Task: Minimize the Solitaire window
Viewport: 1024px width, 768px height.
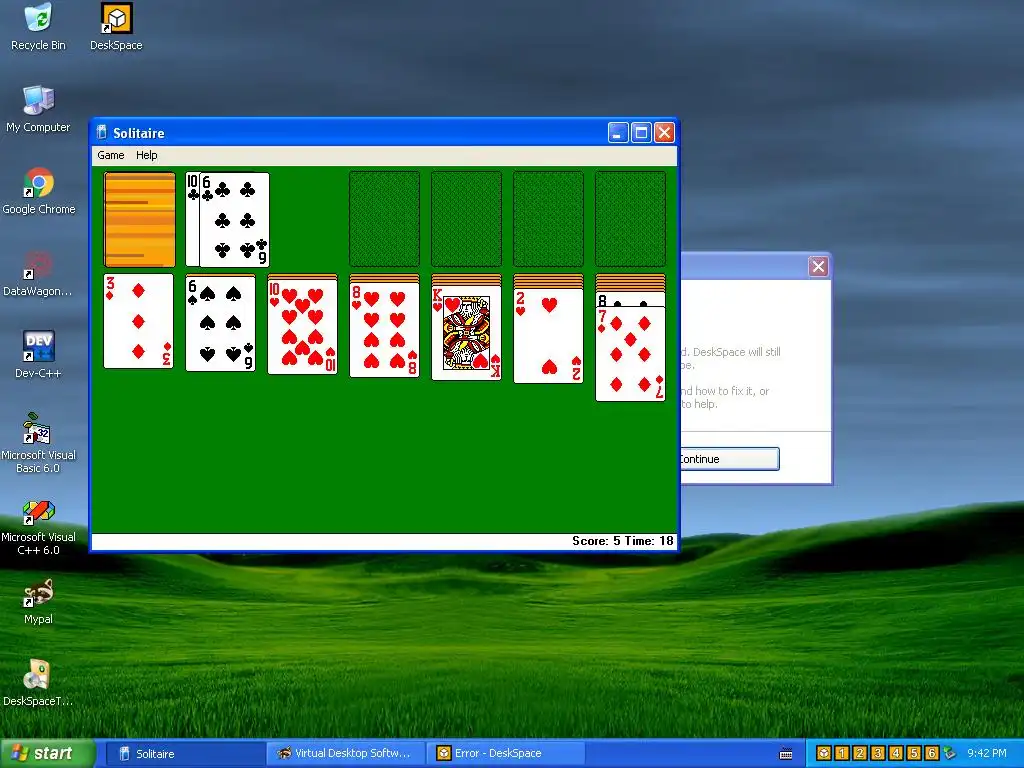Action: [618, 133]
